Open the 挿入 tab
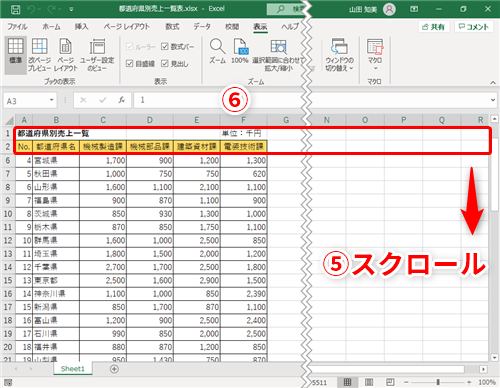The image size is (500, 388). 81,27
